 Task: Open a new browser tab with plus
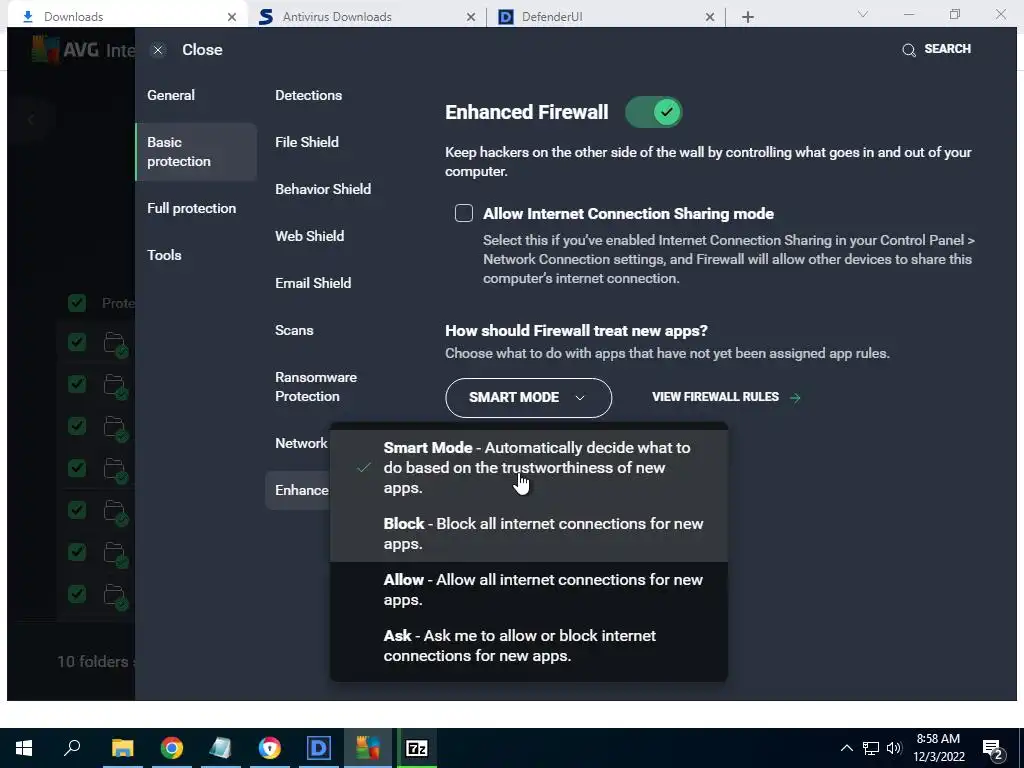coord(748,17)
